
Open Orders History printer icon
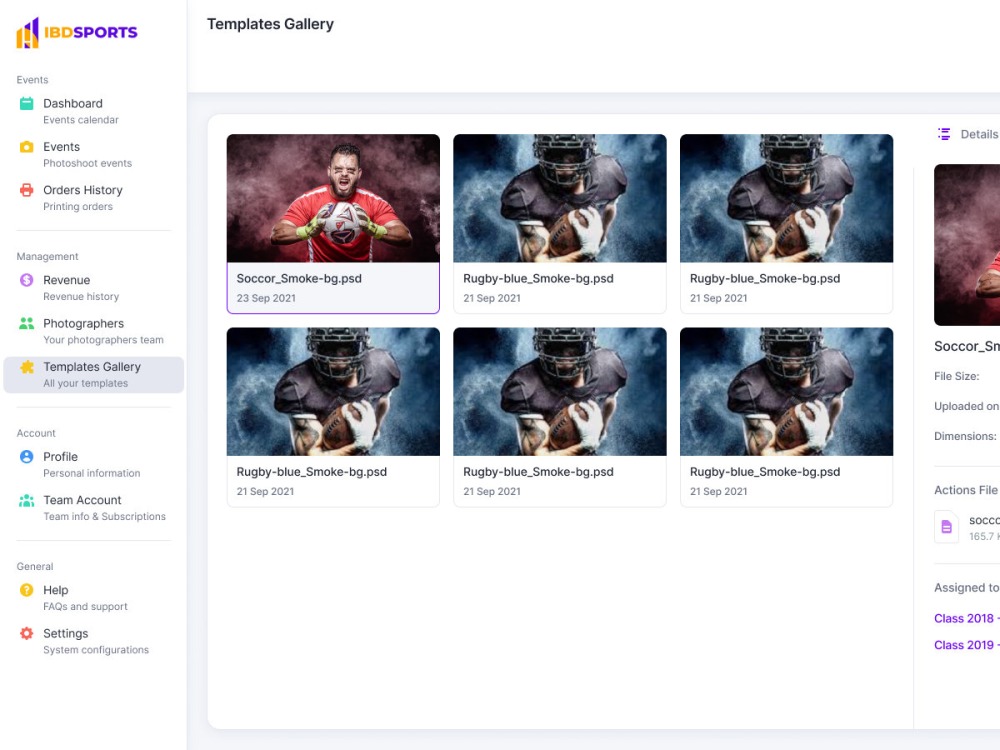(26, 190)
